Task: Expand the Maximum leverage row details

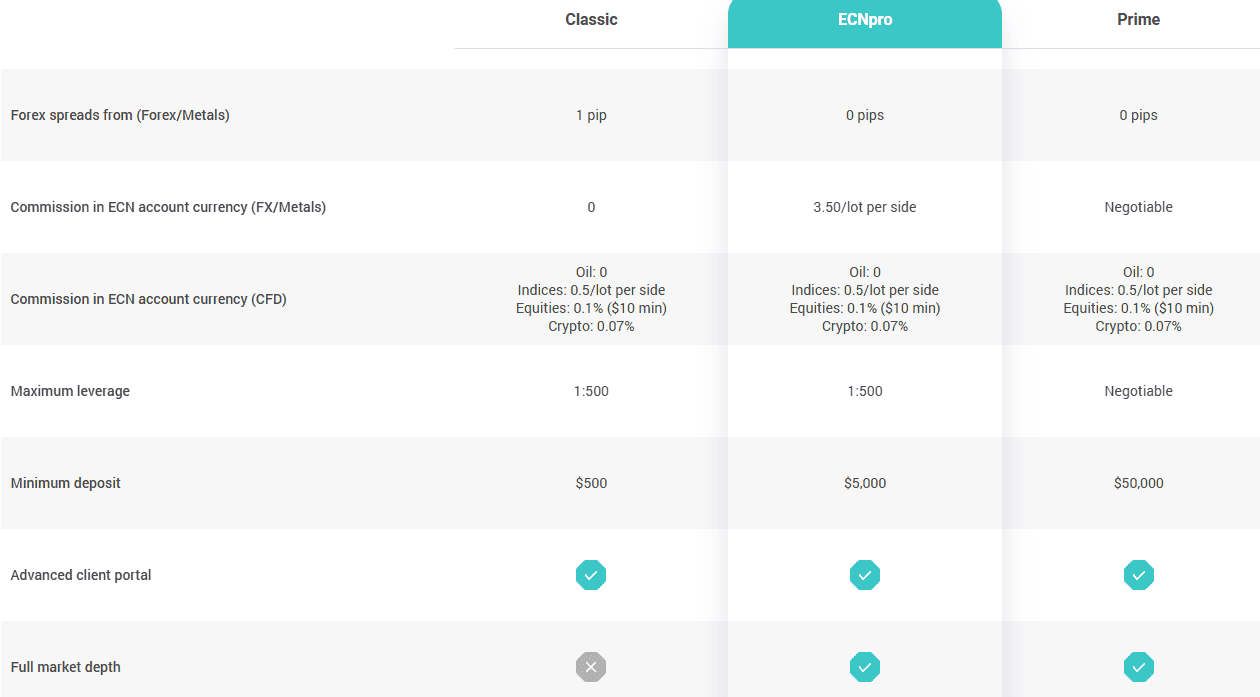Action: point(70,391)
